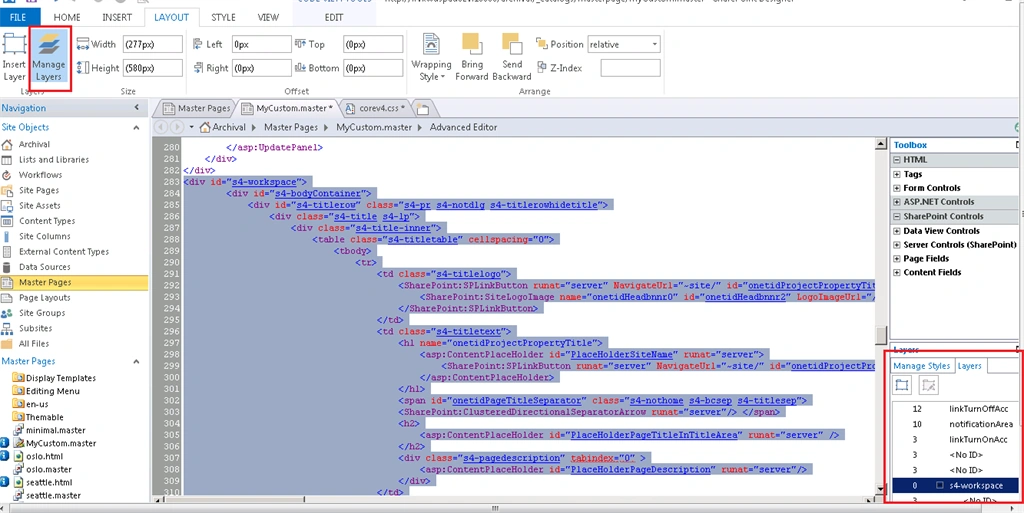Click the insert layer icon in Layers panel
Image resolution: width=1024 pixels, height=513 pixels.
902,386
